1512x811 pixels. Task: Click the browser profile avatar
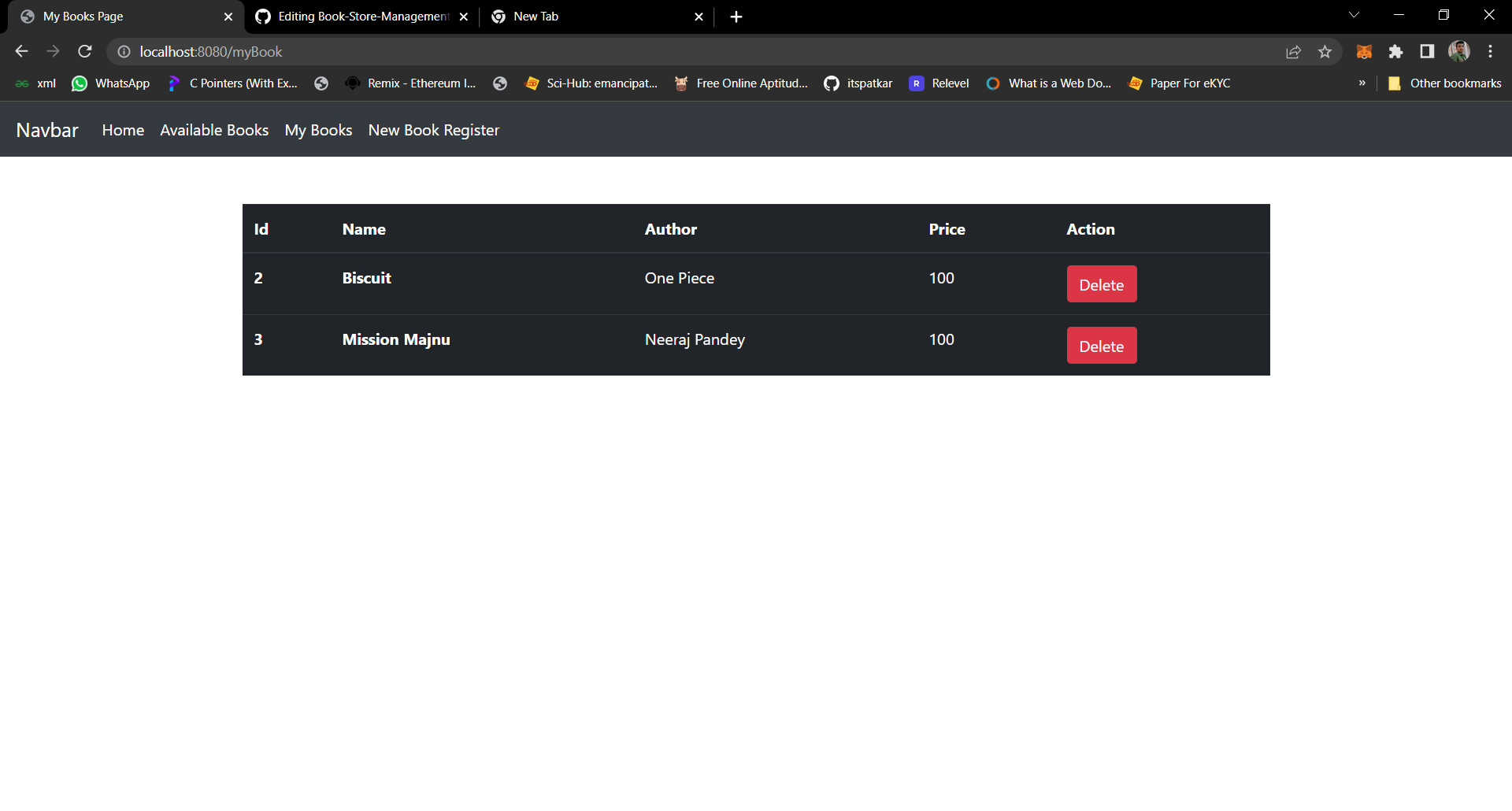tap(1460, 51)
